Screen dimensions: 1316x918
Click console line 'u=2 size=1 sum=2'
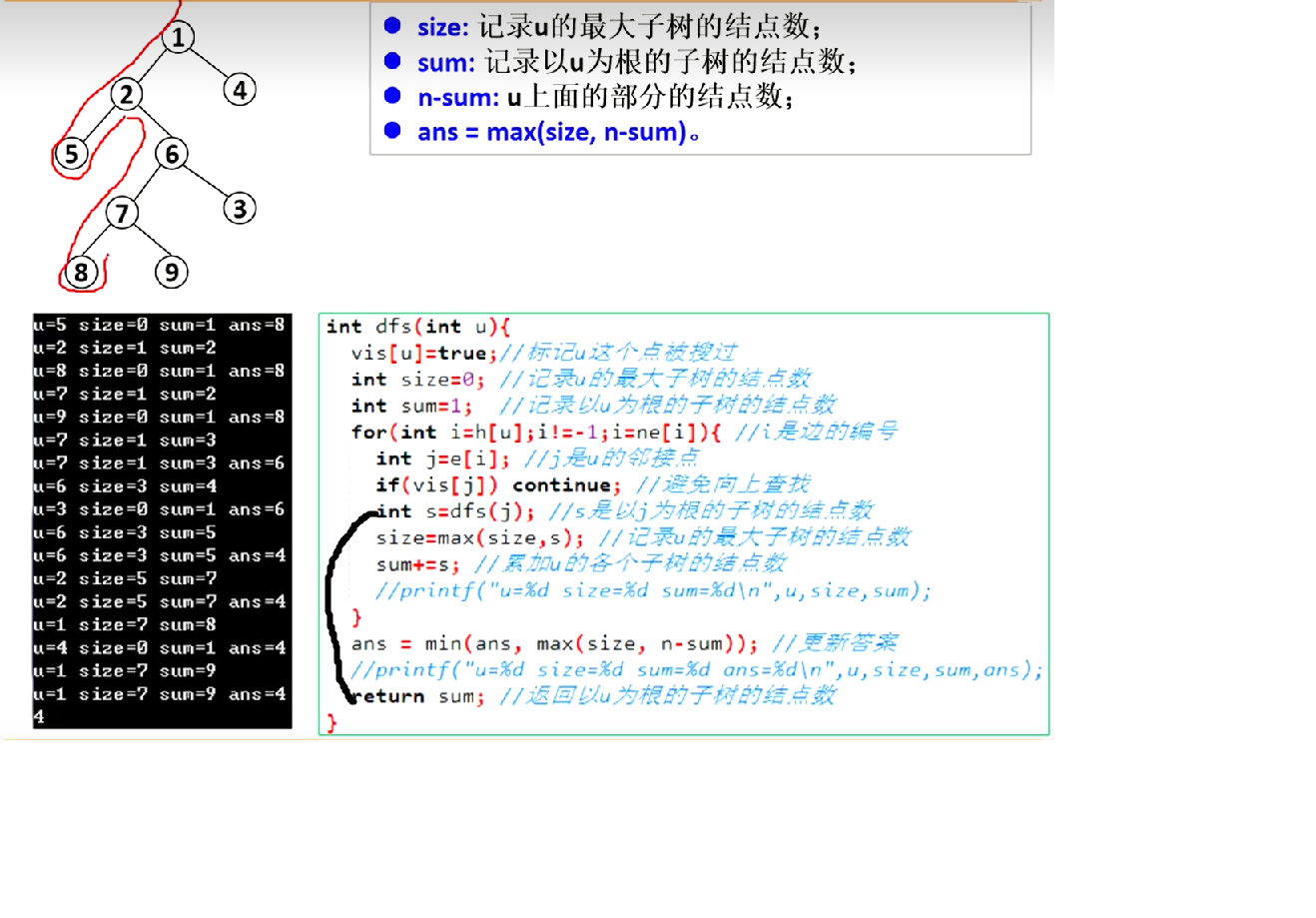pos(125,348)
